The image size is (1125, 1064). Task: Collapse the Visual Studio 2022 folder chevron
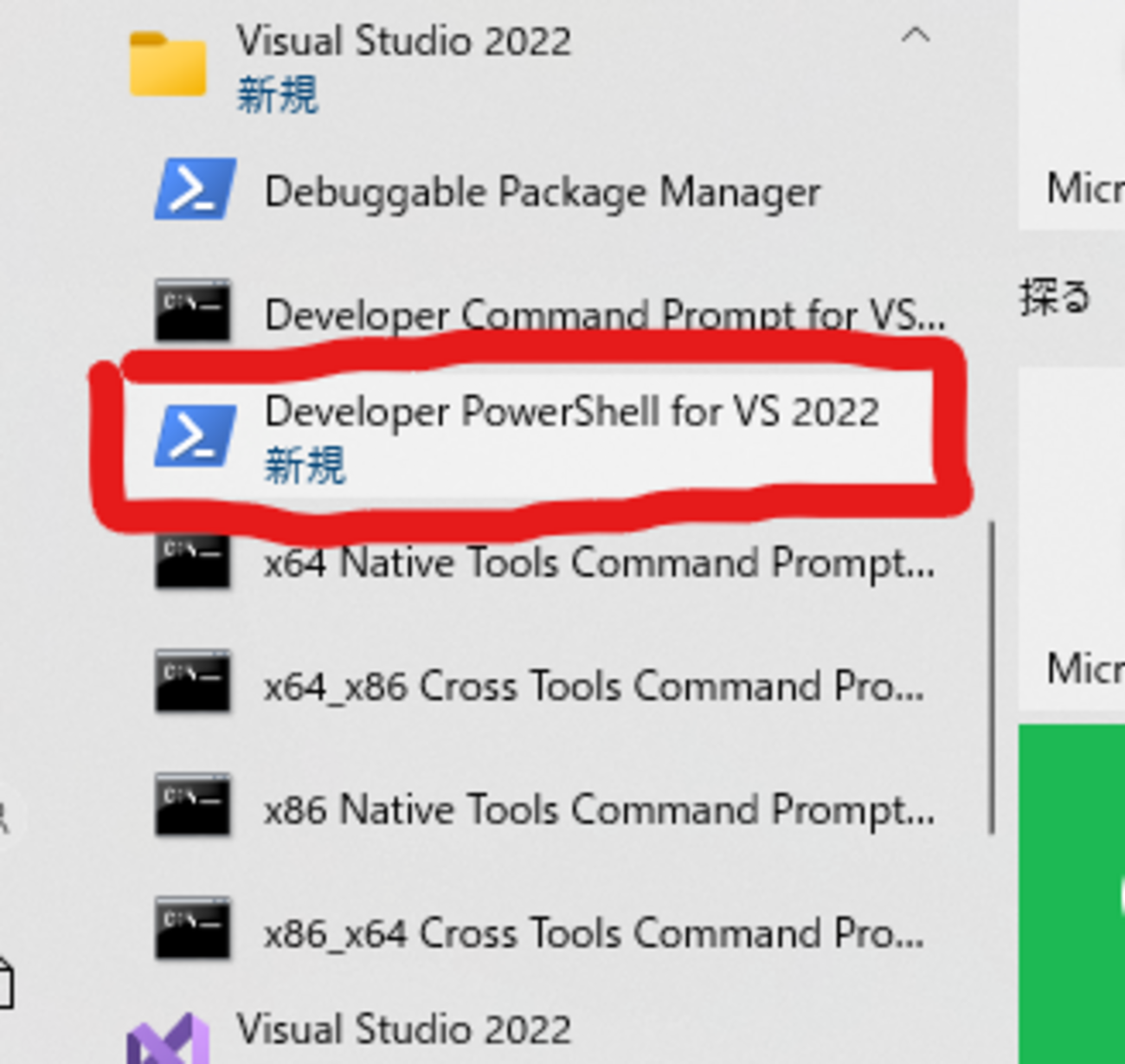point(916,35)
